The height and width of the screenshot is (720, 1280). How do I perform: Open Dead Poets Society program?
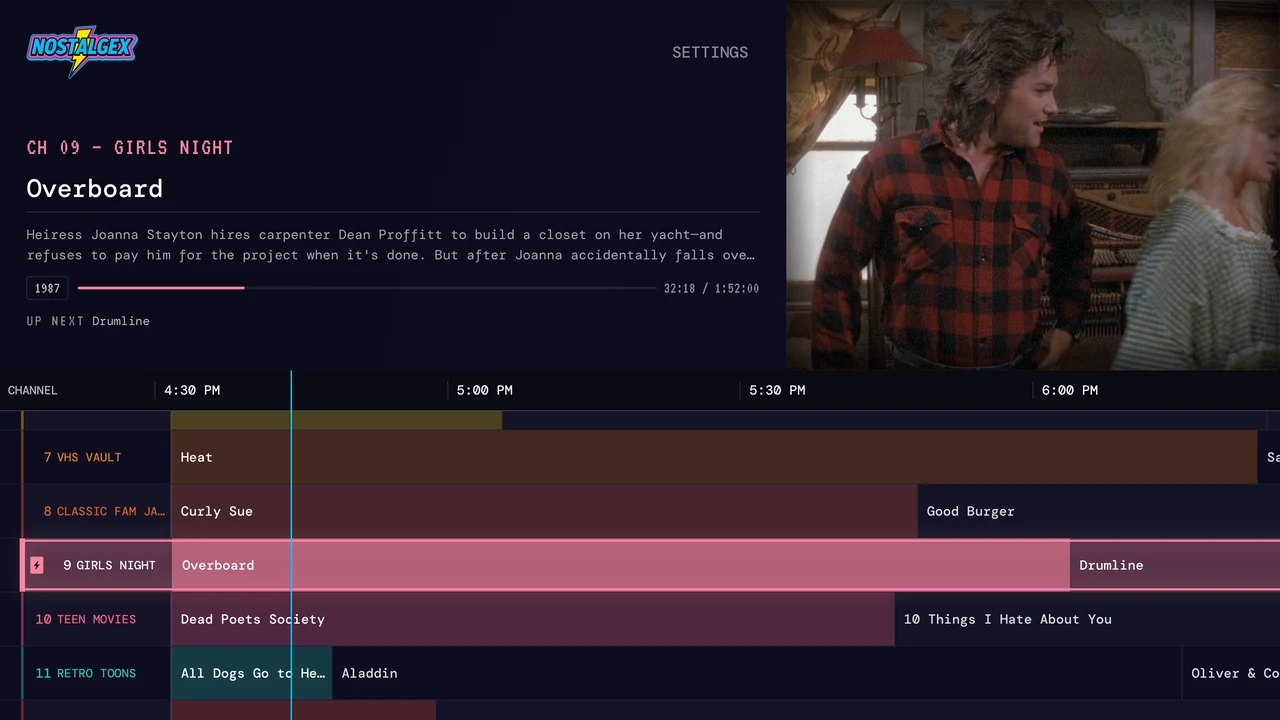[533, 619]
